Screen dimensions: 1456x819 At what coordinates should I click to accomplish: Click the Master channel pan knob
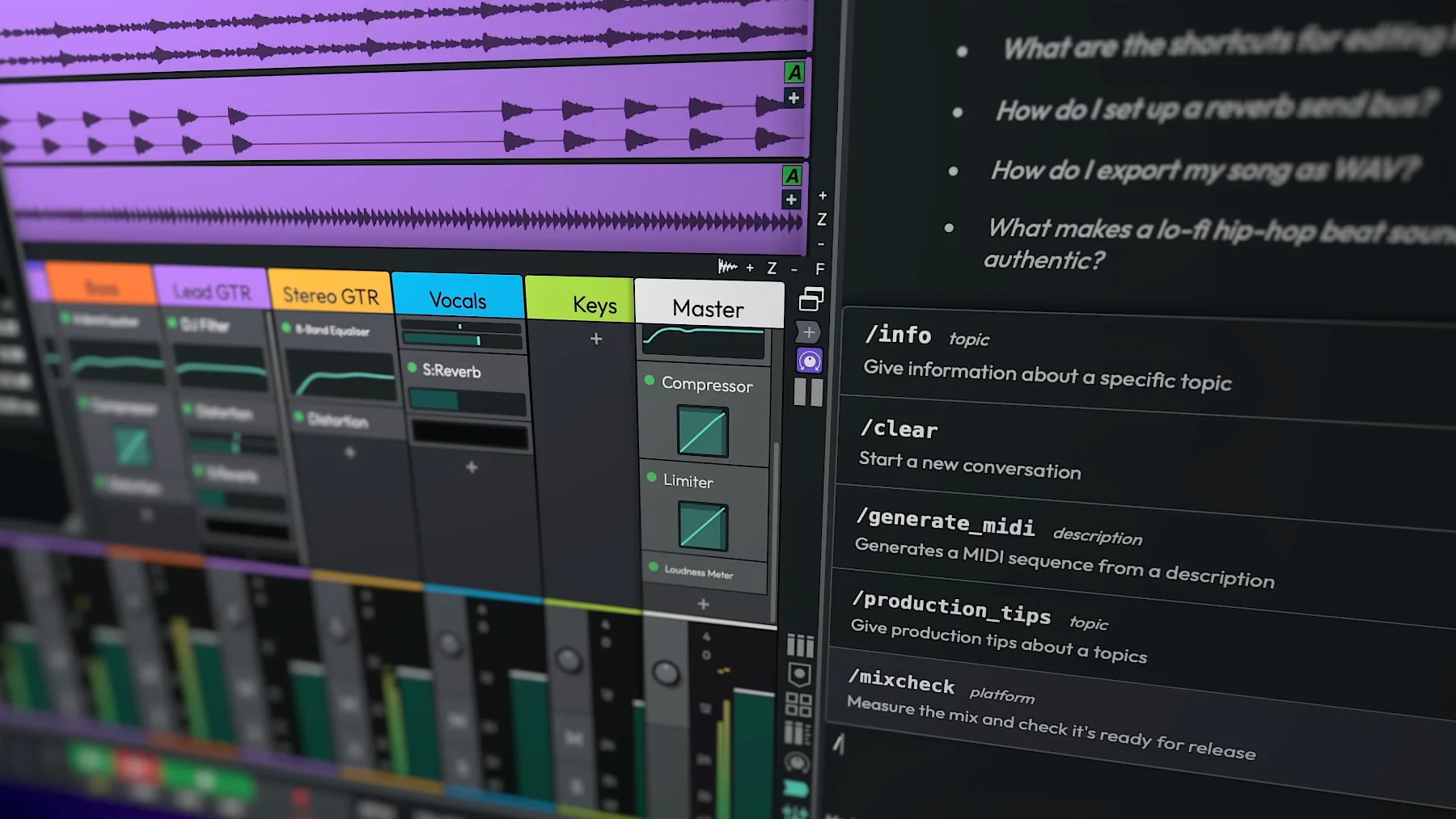[x=666, y=672]
